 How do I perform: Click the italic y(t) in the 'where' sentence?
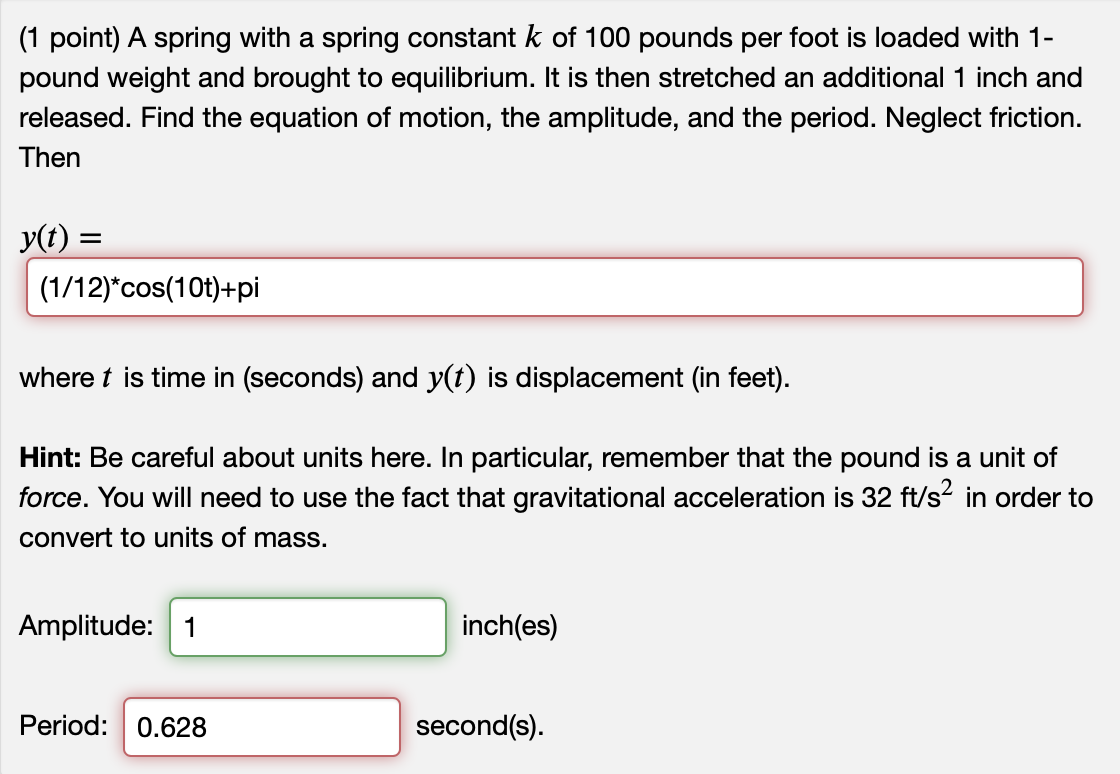pos(451,378)
